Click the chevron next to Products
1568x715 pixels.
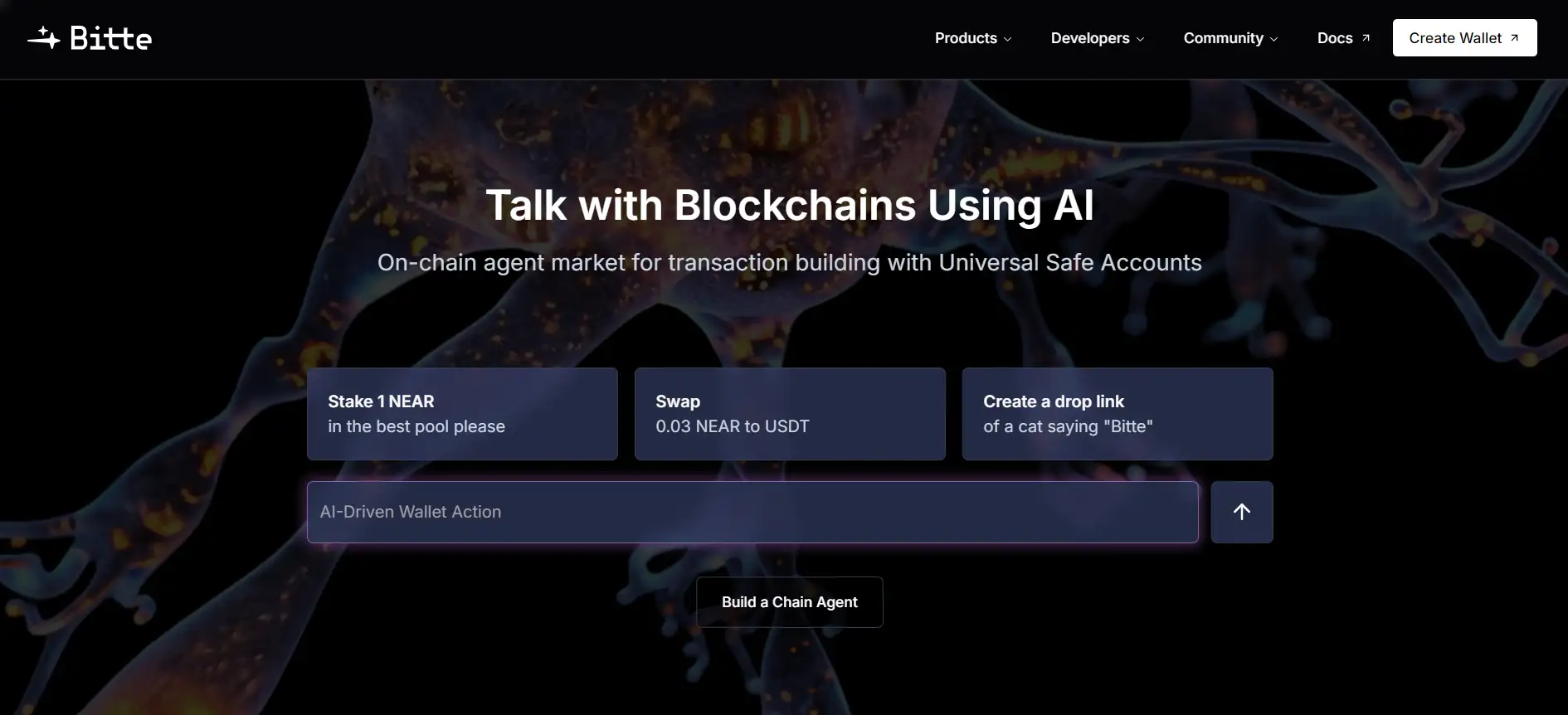click(1008, 39)
